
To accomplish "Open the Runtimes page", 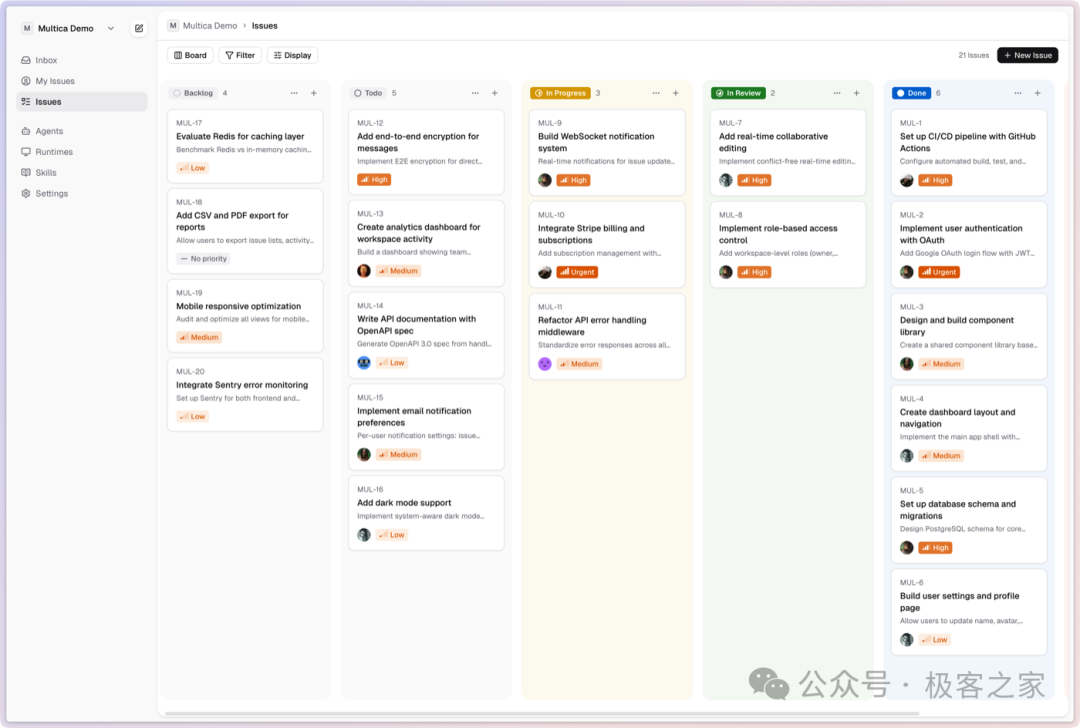I will (x=81, y=152).
